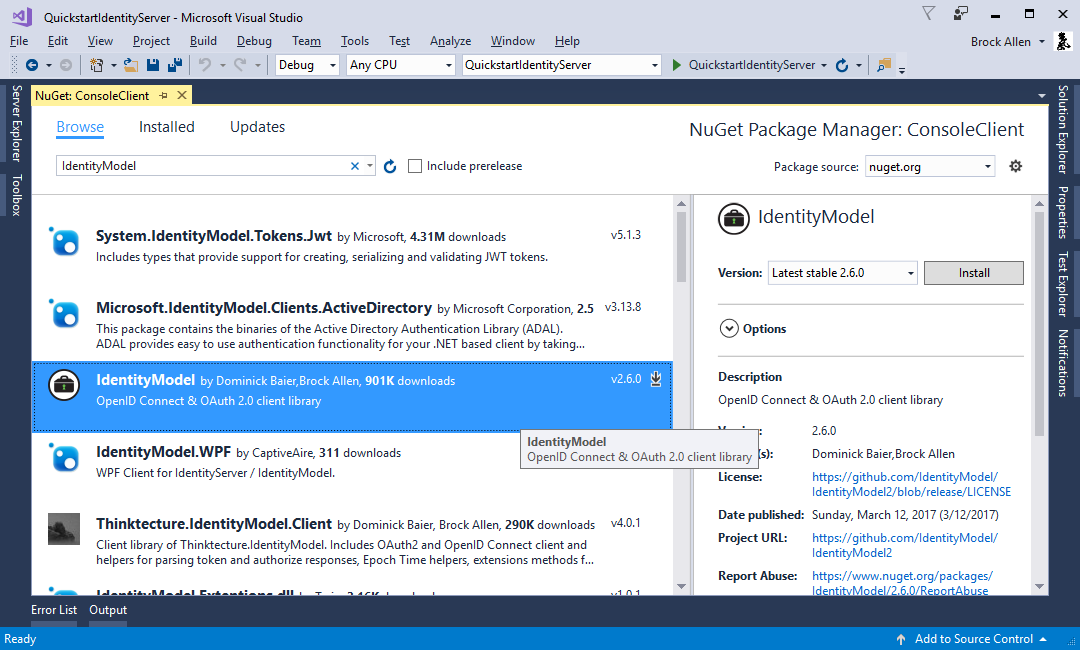Click the Save floppy disk icon
1080x650 pixels.
coord(153,65)
